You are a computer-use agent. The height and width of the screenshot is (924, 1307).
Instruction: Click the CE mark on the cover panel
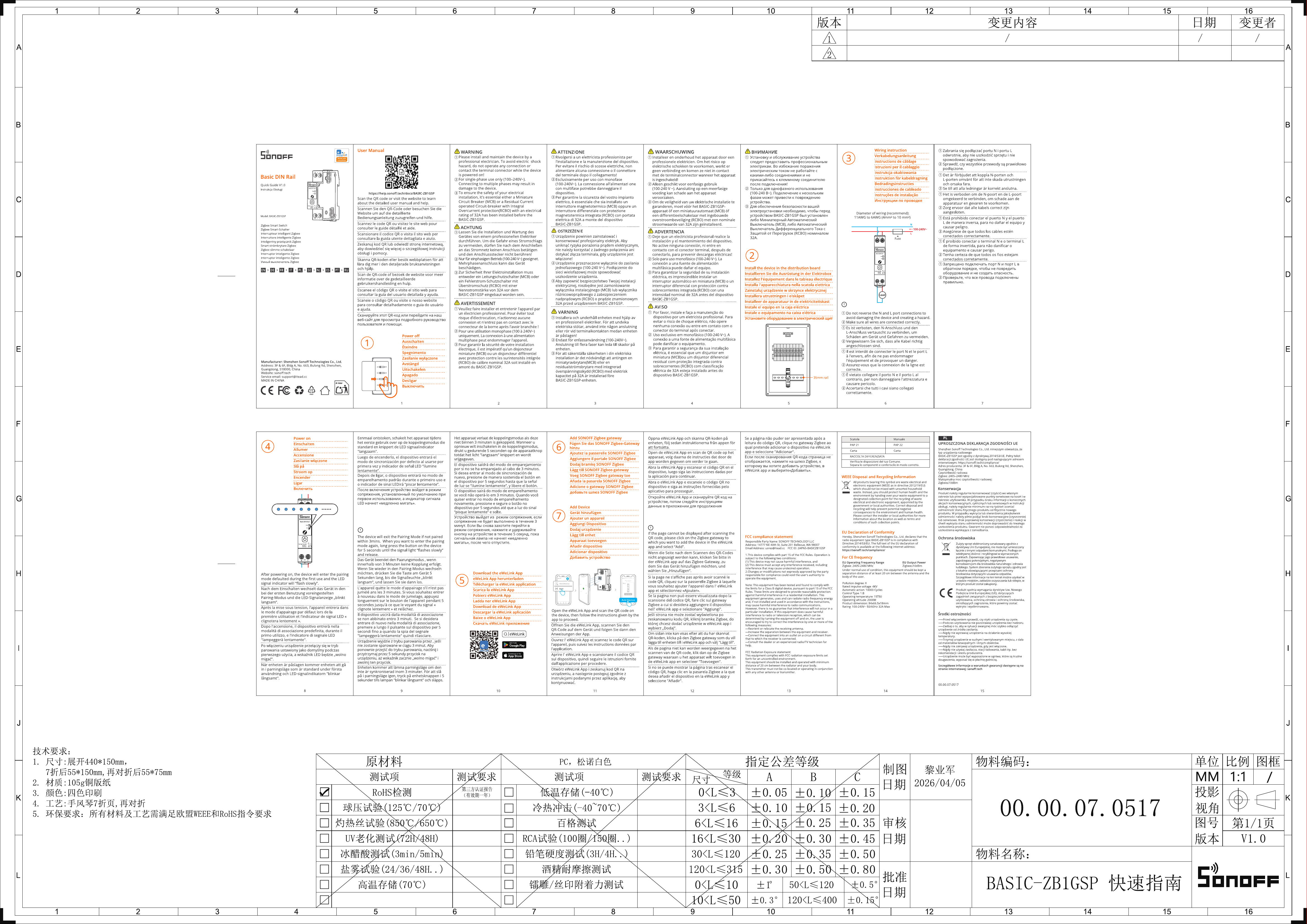point(267,390)
